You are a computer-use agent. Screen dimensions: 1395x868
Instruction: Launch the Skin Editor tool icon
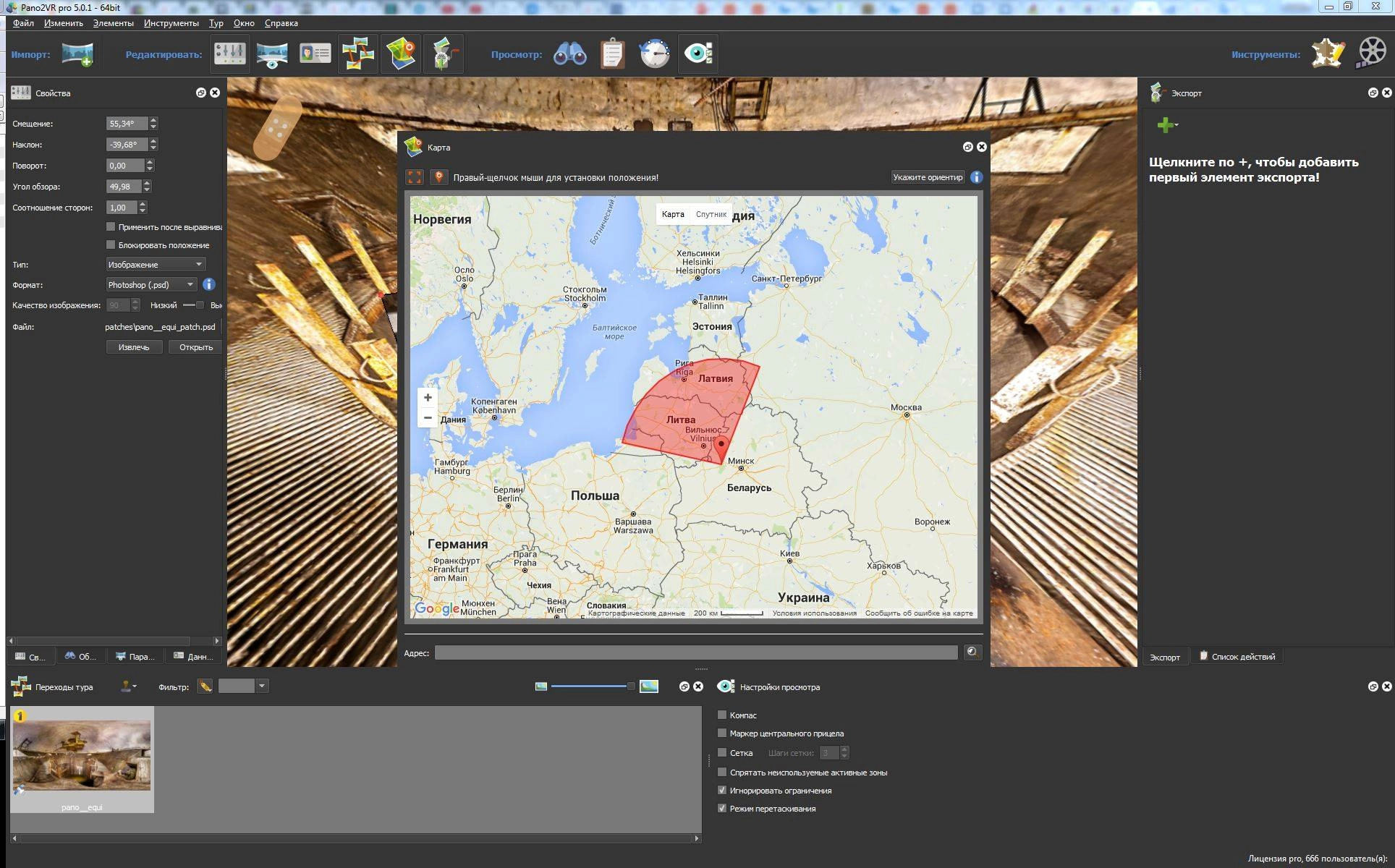[1328, 54]
